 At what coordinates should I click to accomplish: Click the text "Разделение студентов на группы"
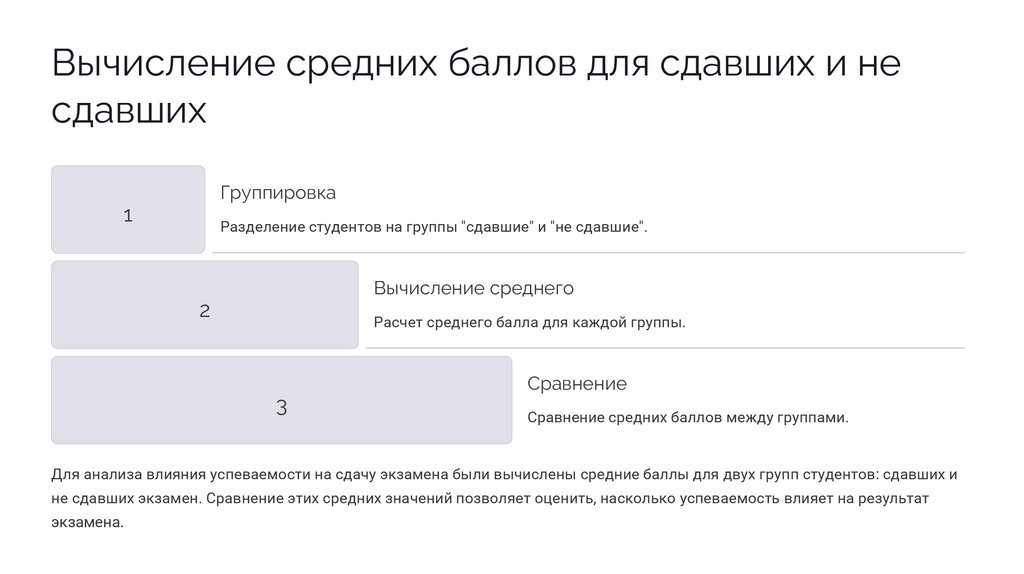pyautogui.click(x=340, y=227)
